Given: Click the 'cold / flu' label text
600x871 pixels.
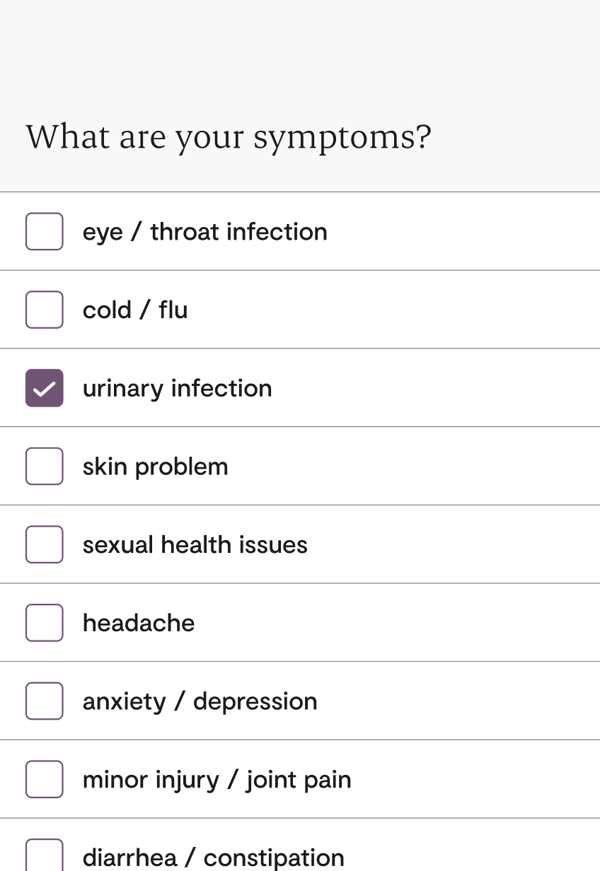Looking at the screenshot, I should [135, 310].
